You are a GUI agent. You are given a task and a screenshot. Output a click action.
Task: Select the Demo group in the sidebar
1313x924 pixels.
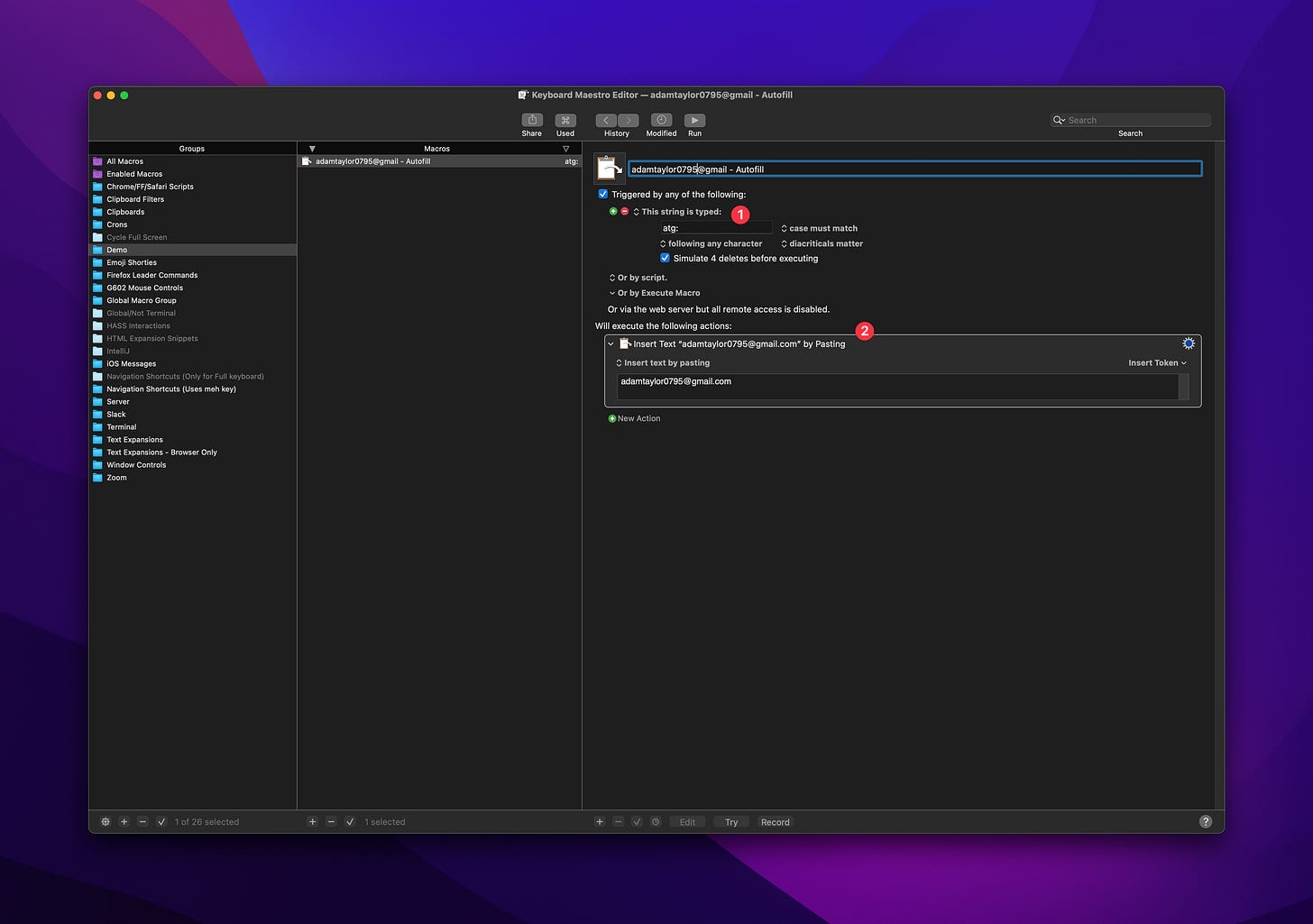coord(116,250)
